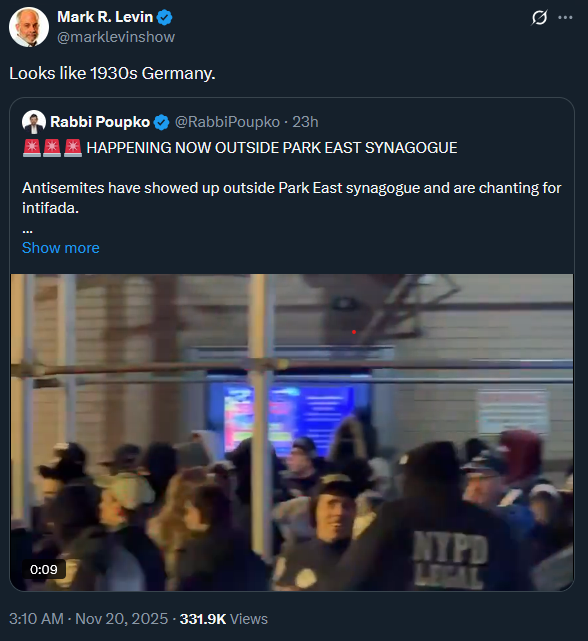
Task: Visit the @marklevinshow handle
Action: [116, 37]
